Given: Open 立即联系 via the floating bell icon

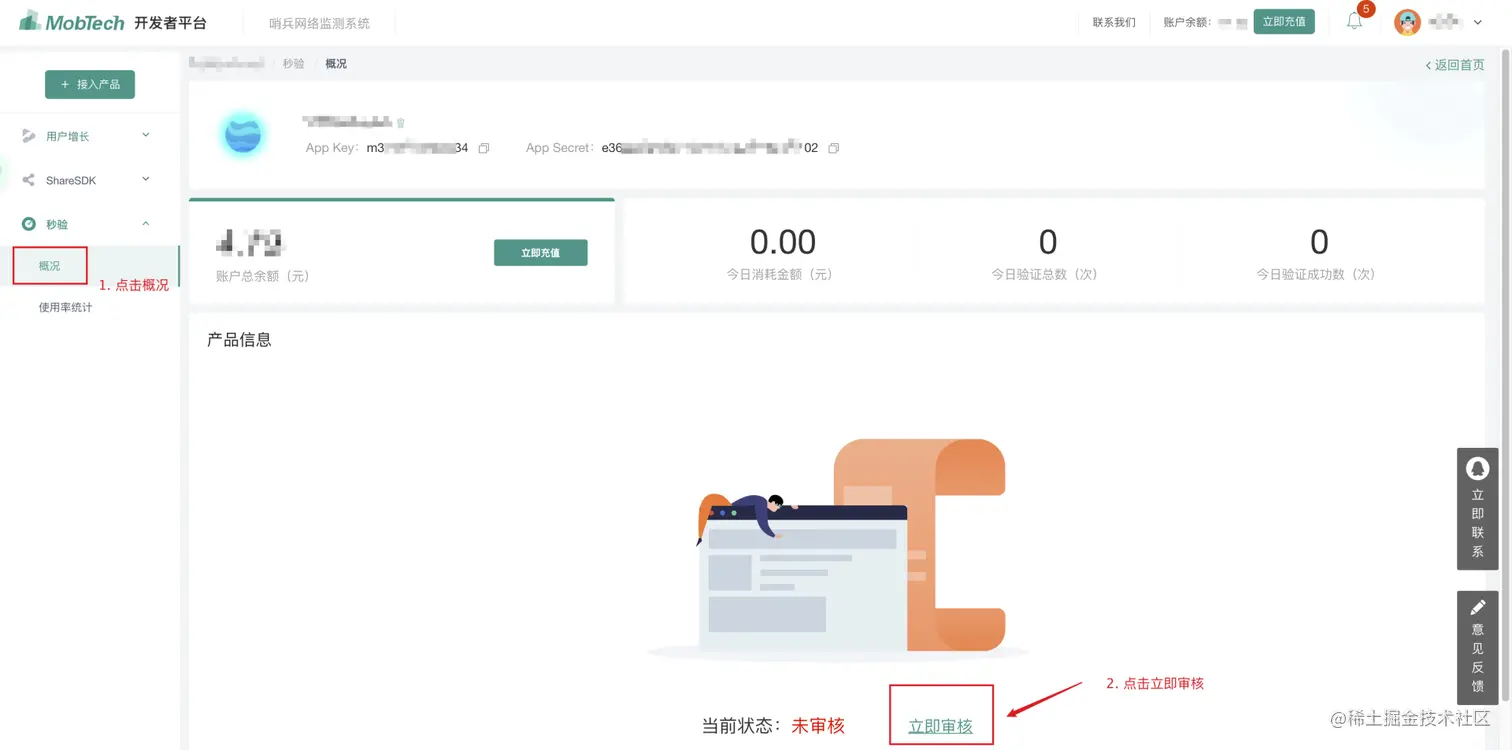Looking at the screenshot, I should [x=1477, y=468].
